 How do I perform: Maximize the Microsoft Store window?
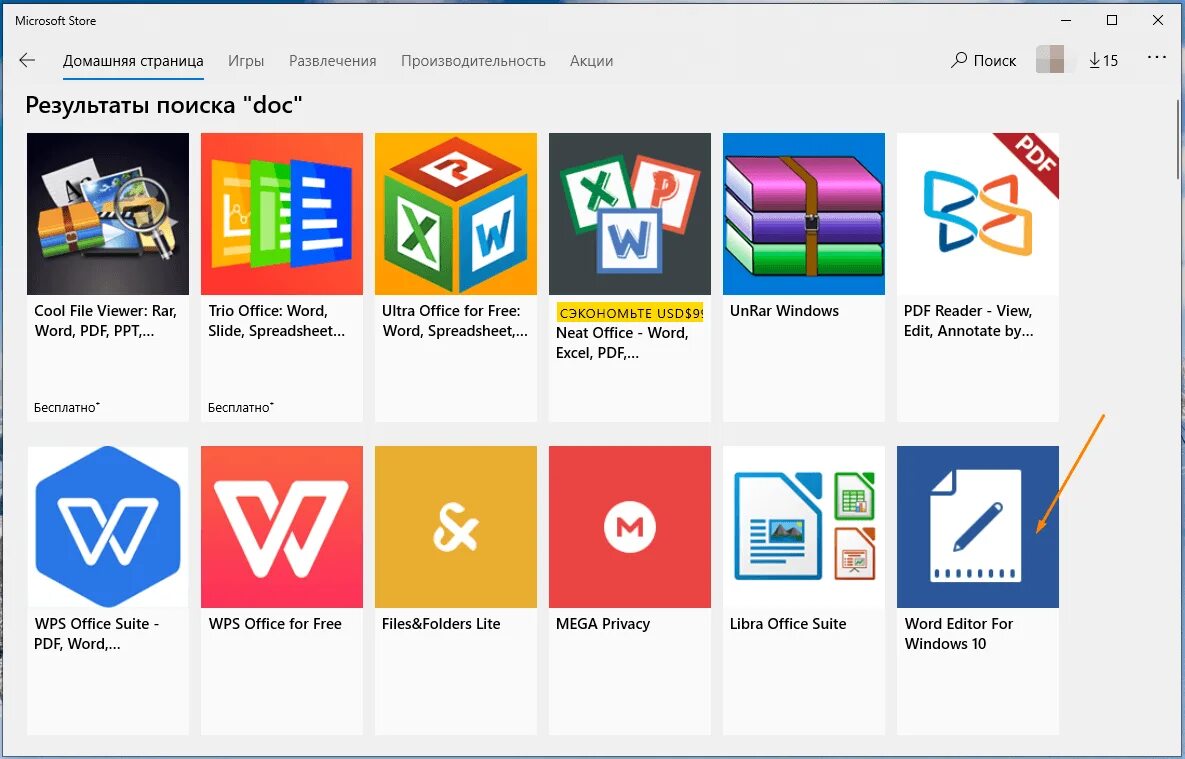pyautogui.click(x=1112, y=20)
